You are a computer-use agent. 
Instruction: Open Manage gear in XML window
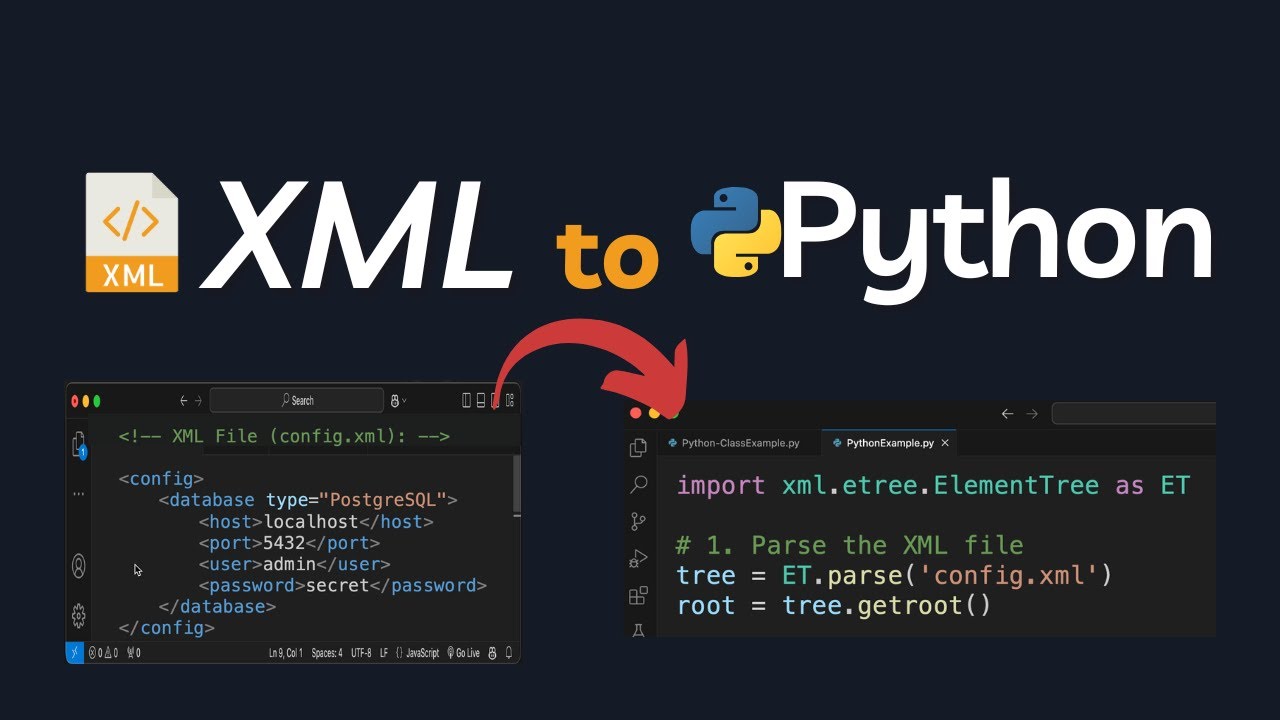(79, 615)
